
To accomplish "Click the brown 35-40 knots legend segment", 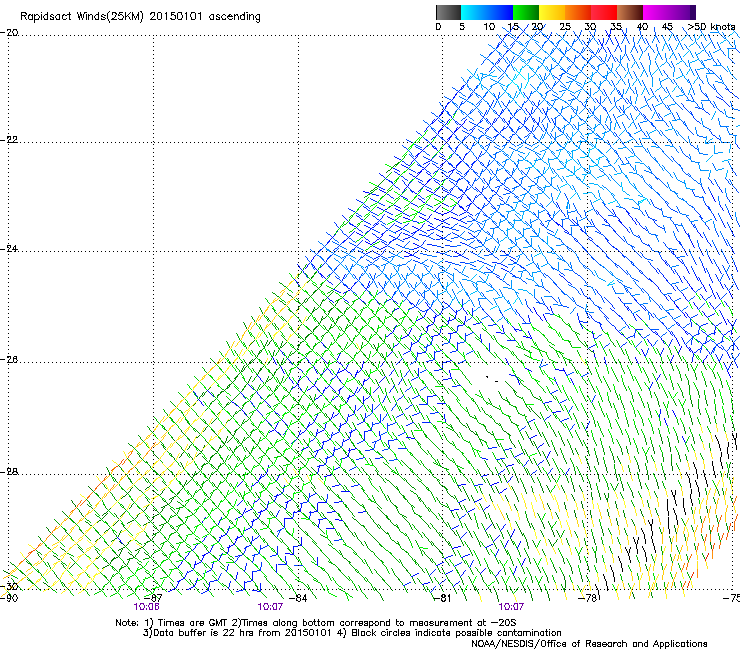I will pyautogui.click(x=630, y=12).
